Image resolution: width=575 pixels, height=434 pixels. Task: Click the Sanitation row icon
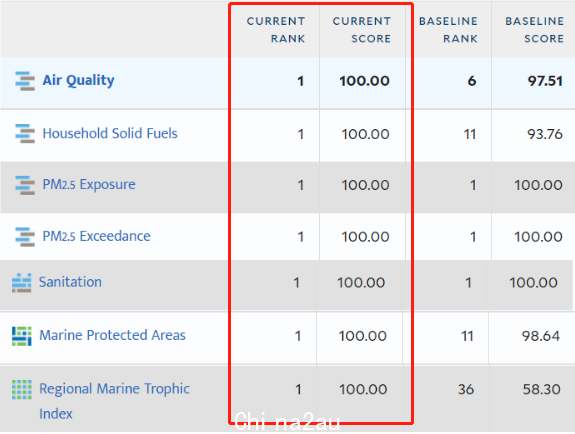(x=22, y=283)
